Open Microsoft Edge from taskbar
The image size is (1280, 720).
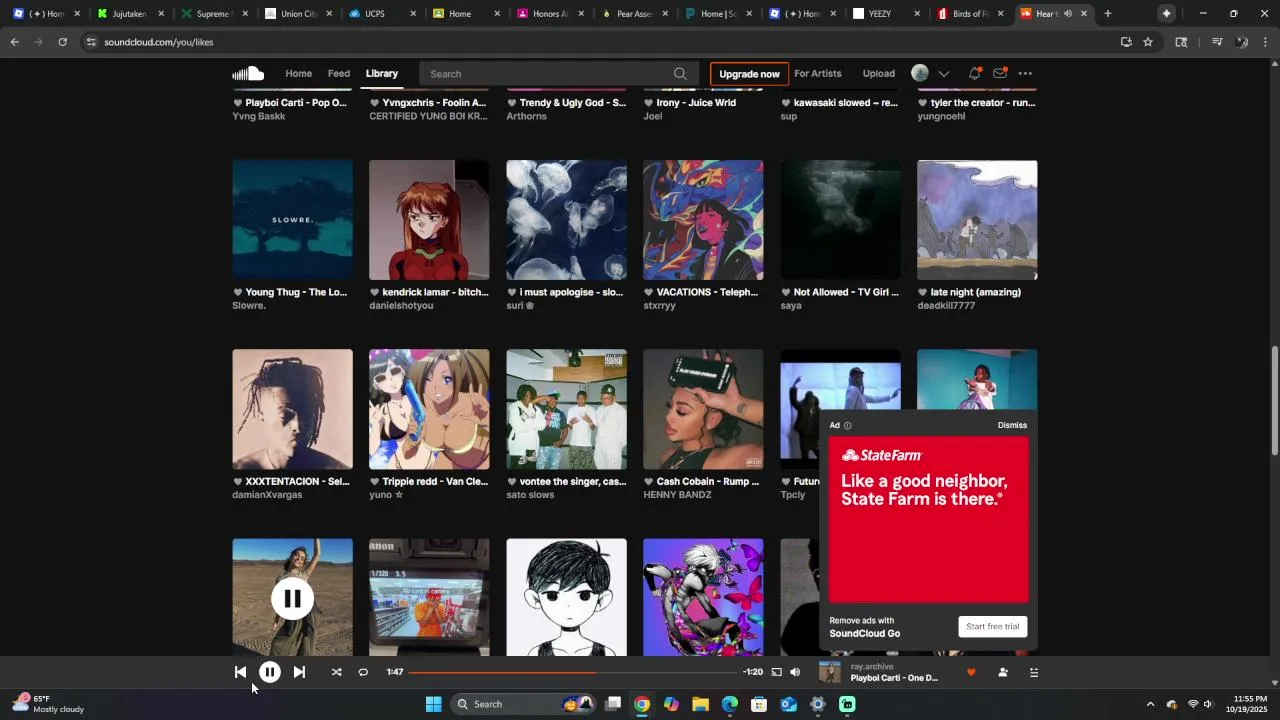click(730, 704)
